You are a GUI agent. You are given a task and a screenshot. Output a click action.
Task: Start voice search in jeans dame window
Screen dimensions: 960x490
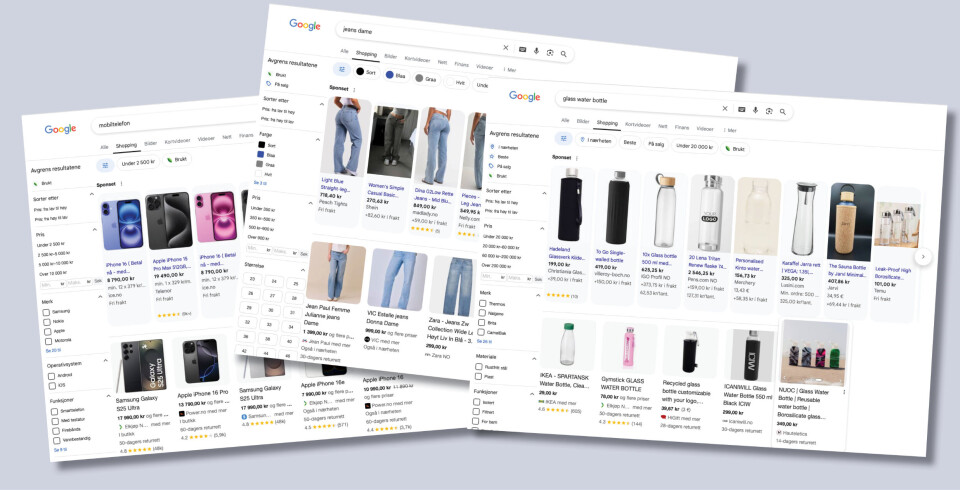pyautogui.click(x=536, y=51)
